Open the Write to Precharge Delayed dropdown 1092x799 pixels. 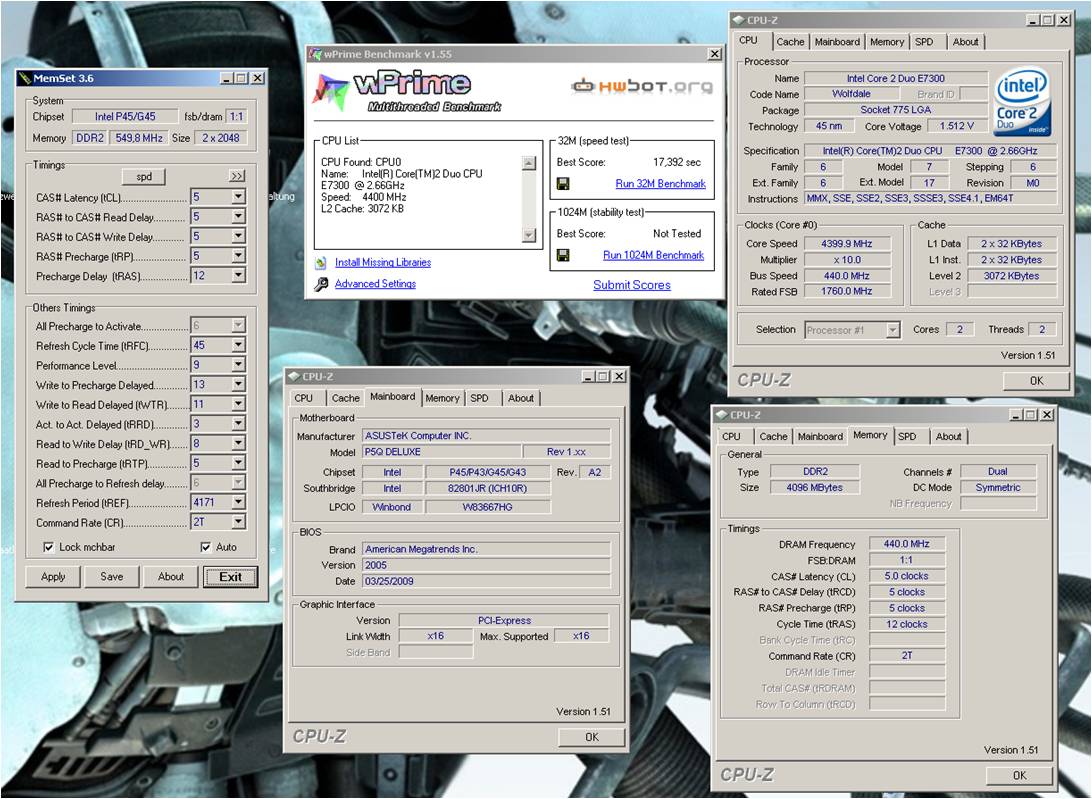coord(238,384)
